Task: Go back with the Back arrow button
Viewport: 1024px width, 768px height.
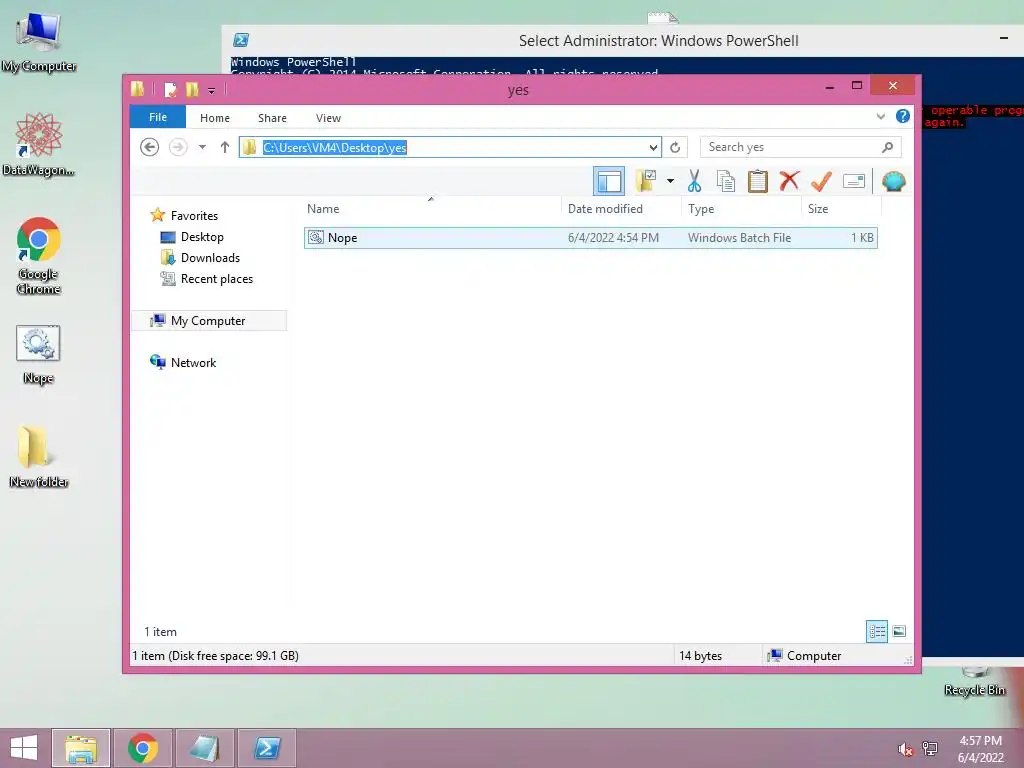Action: tap(150, 147)
